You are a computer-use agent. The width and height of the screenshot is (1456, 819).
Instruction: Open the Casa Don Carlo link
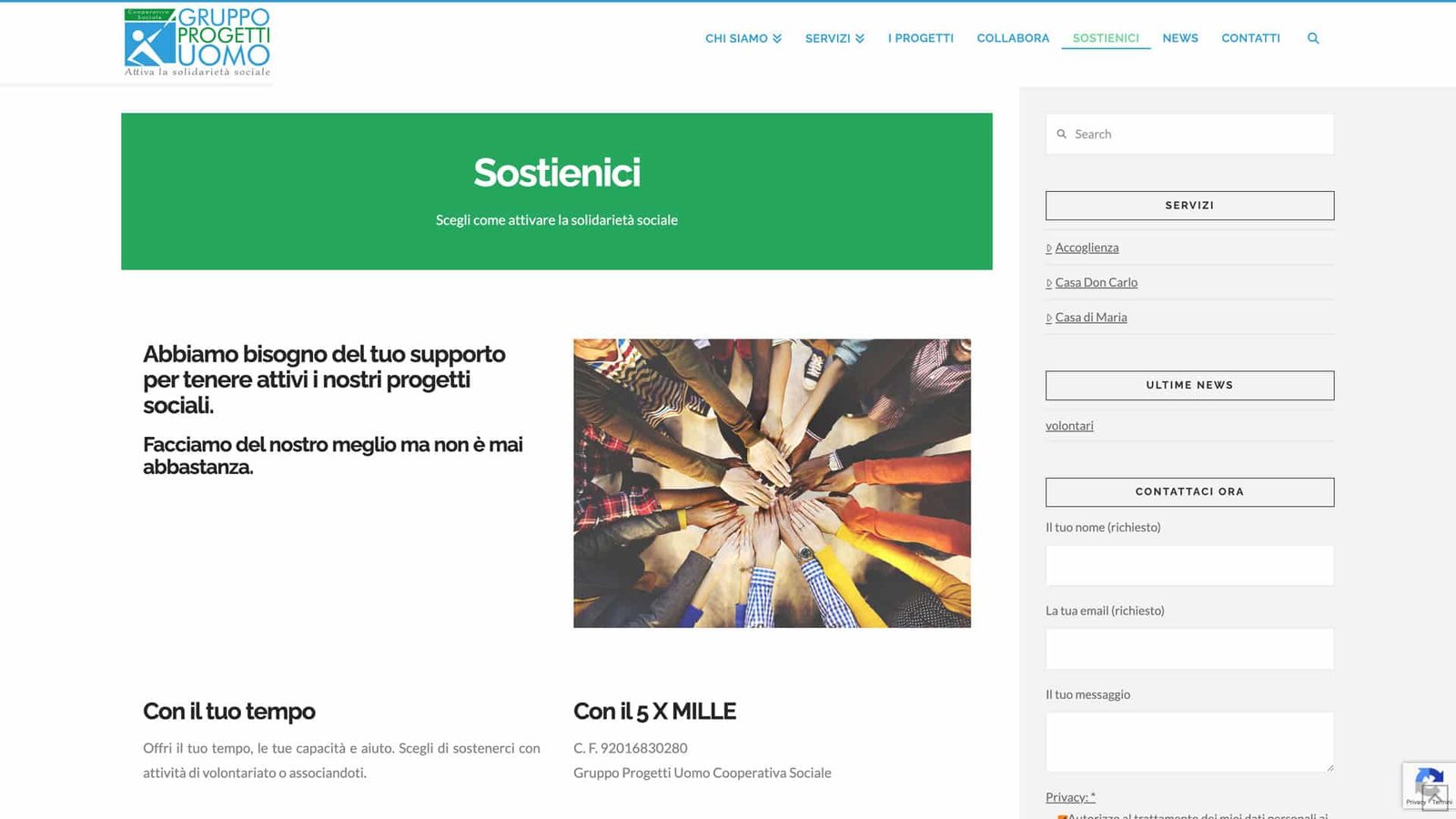[1097, 283]
